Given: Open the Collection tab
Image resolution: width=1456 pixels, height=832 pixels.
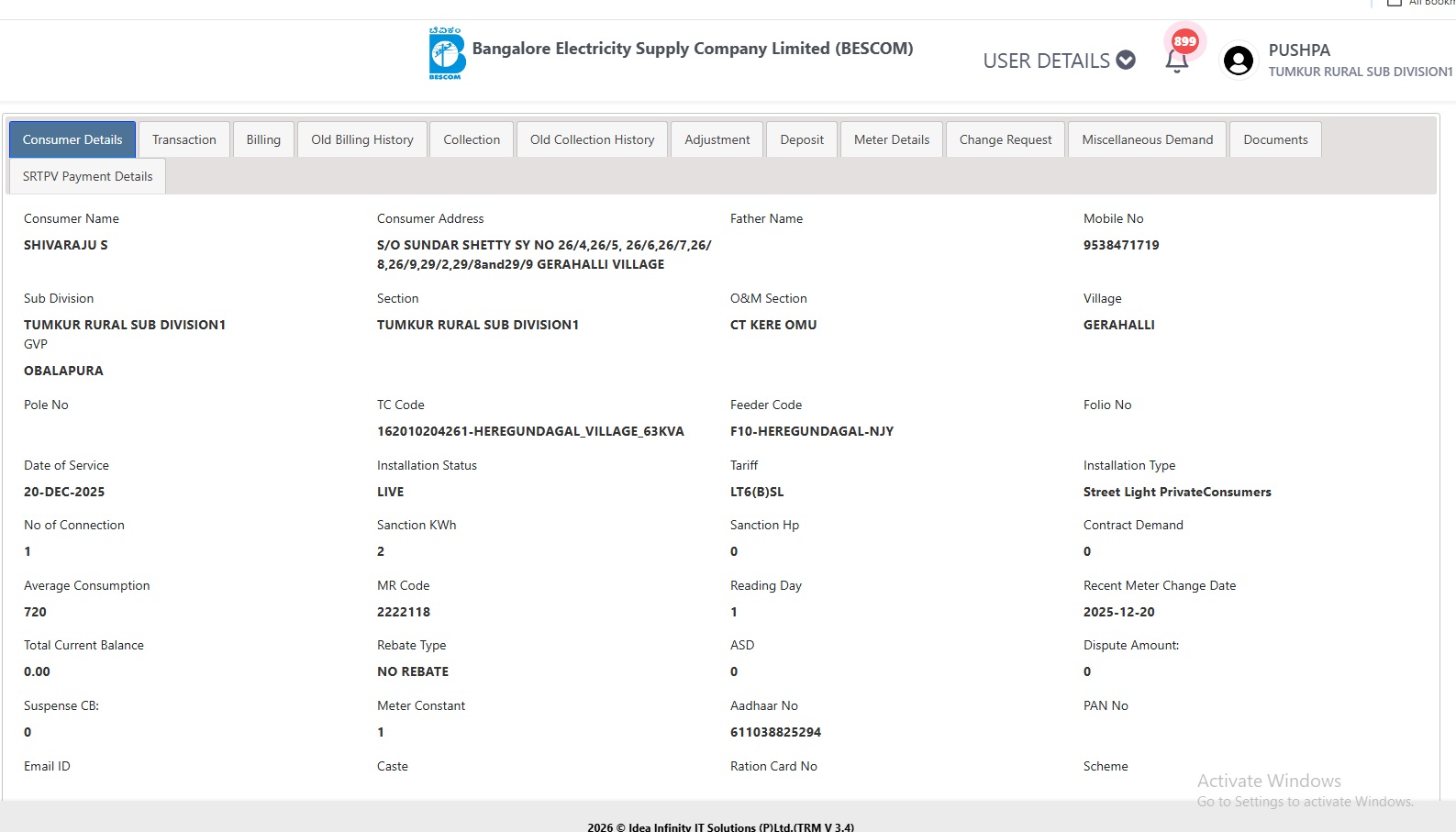Looking at the screenshot, I should tap(472, 139).
